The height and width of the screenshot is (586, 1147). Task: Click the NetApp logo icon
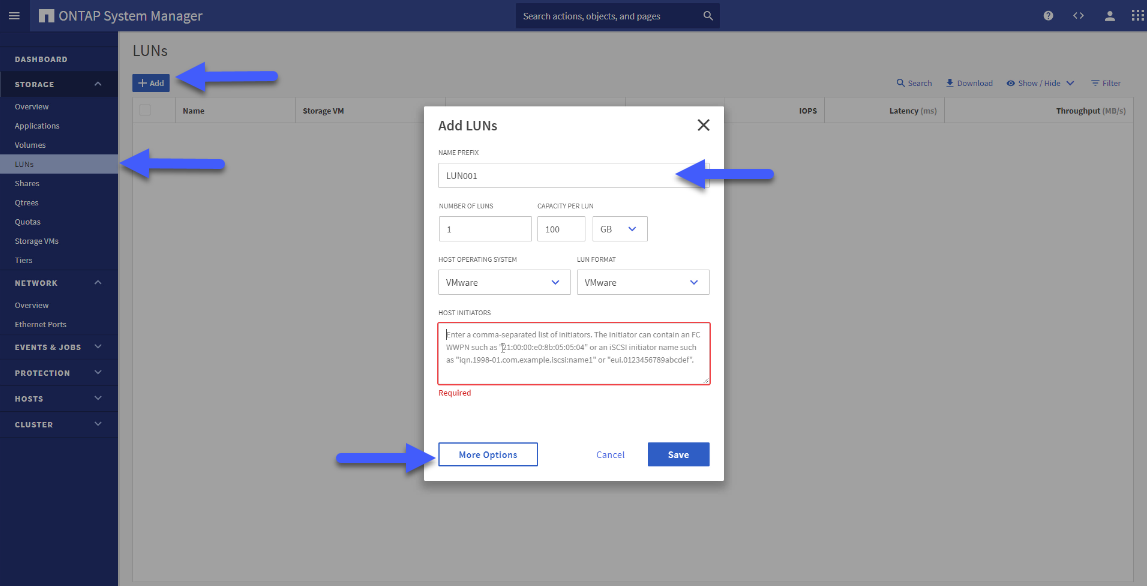coord(46,15)
